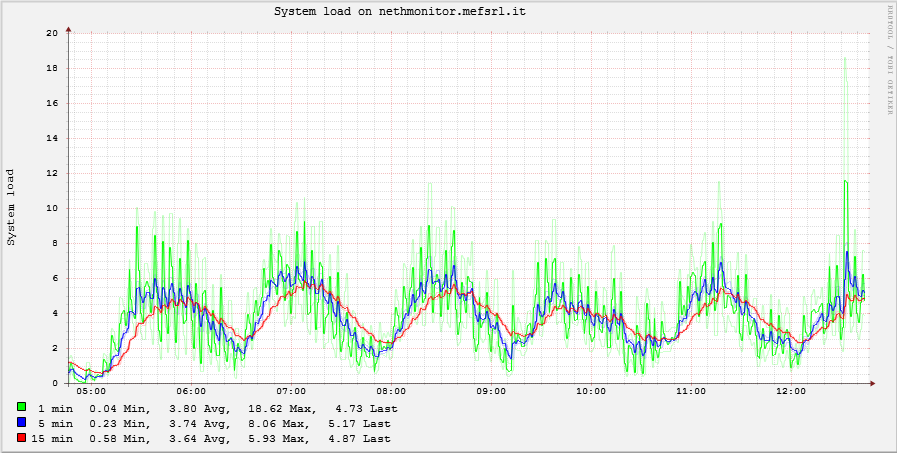Click the 20 value on the y-axis
Viewport: 897px width, 453px height.
(x=52, y=33)
